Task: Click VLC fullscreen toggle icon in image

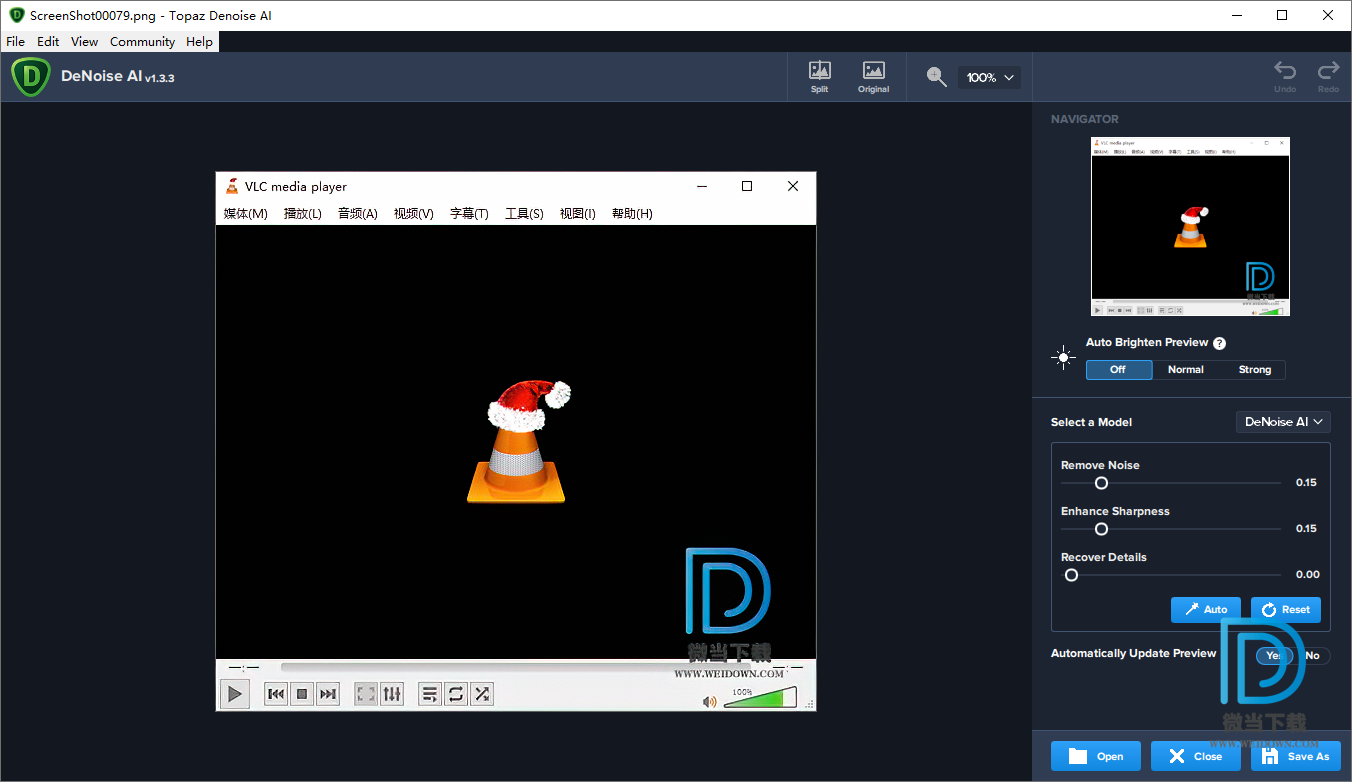Action: pos(366,693)
